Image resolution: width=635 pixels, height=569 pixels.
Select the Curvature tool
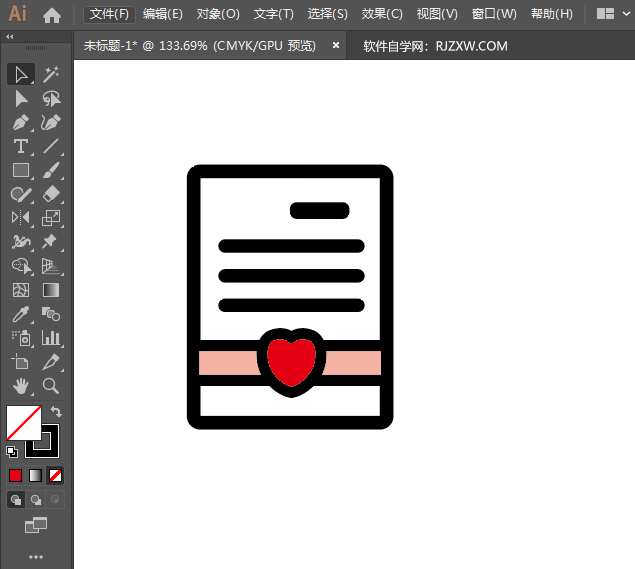51,122
